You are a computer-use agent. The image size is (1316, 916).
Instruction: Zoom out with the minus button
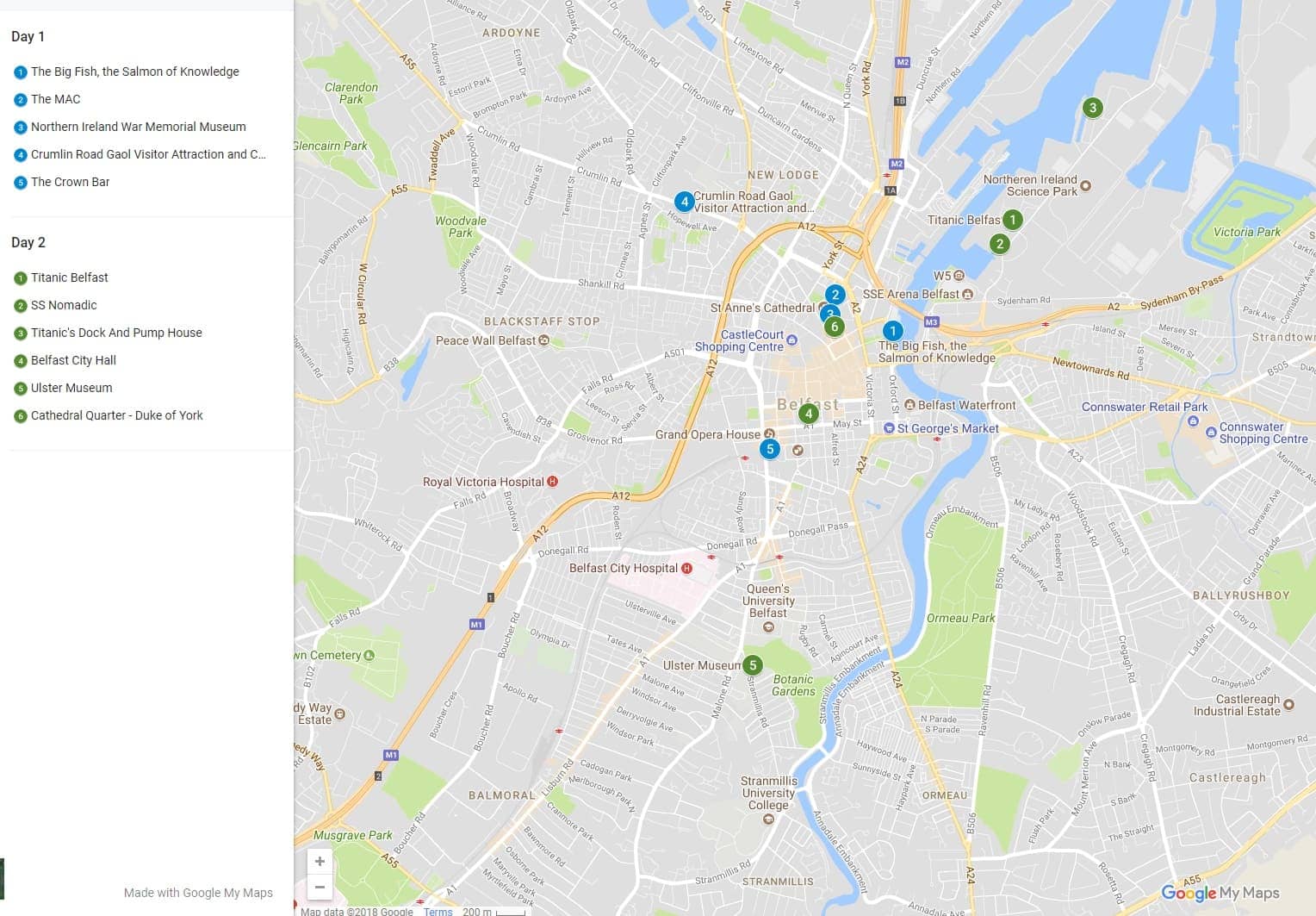(x=320, y=887)
